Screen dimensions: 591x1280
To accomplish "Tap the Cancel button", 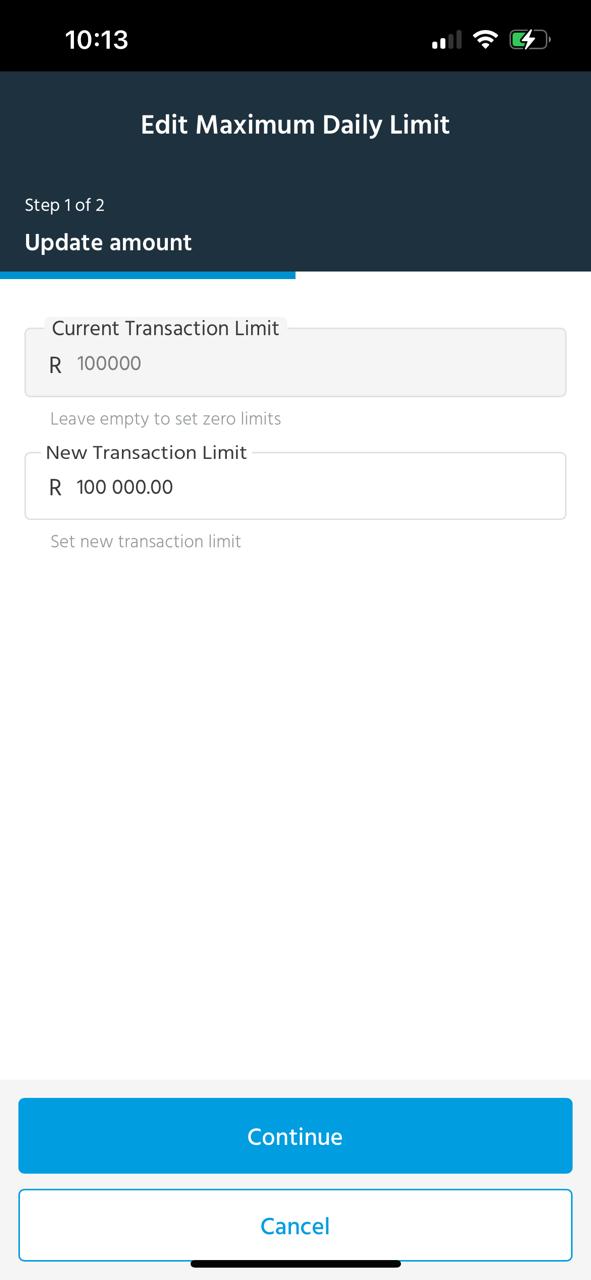I will (295, 1226).
